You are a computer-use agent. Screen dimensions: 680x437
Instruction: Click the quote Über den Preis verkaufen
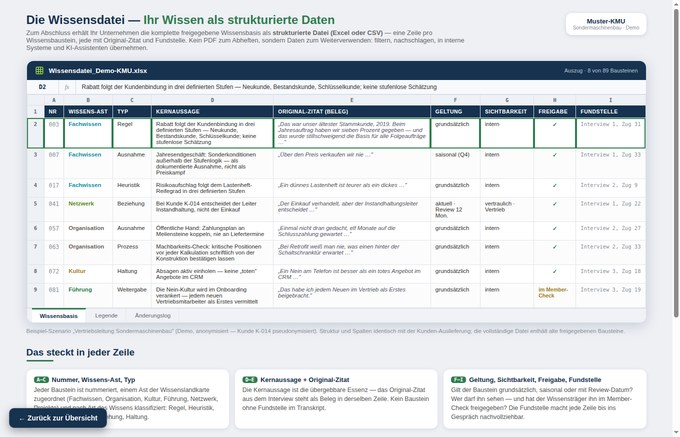pyautogui.click(x=325, y=154)
